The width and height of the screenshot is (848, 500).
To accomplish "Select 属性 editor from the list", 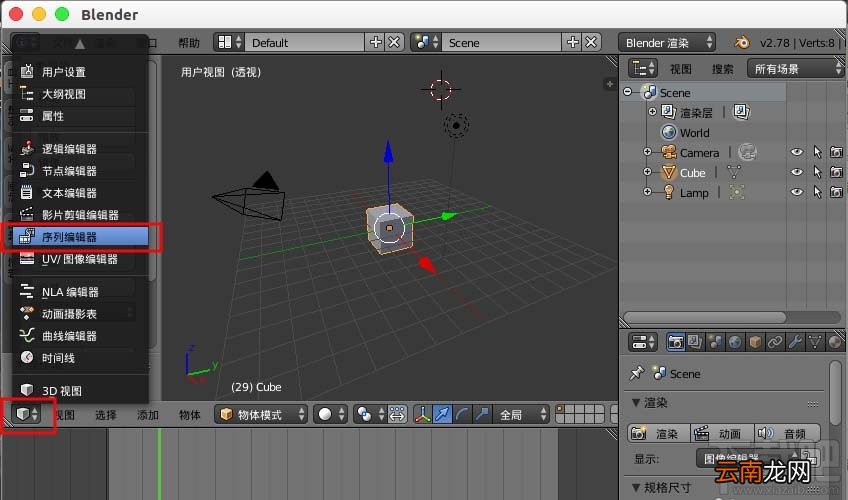I will tap(80, 116).
